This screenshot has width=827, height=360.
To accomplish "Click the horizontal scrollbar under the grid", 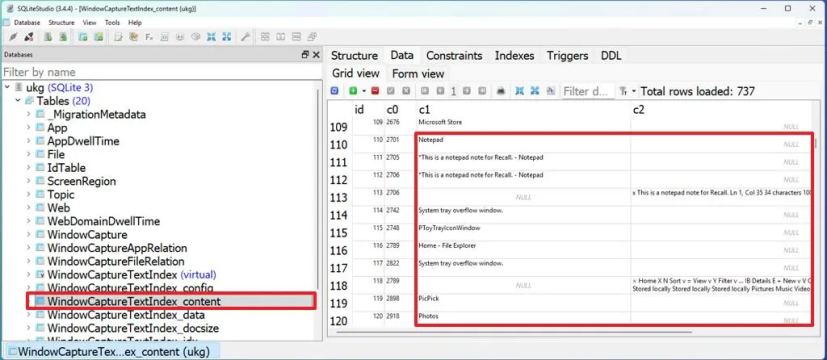I will [x=514, y=332].
